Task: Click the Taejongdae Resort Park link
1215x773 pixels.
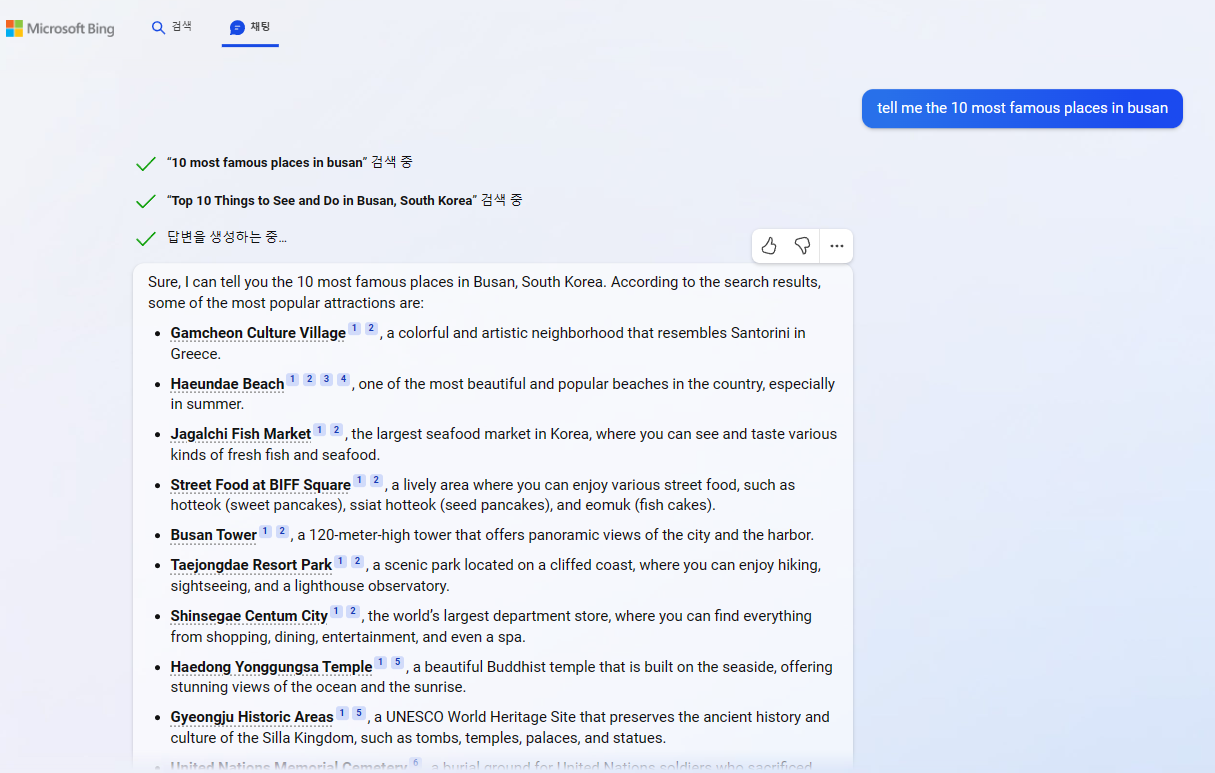Action: click(x=251, y=565)
